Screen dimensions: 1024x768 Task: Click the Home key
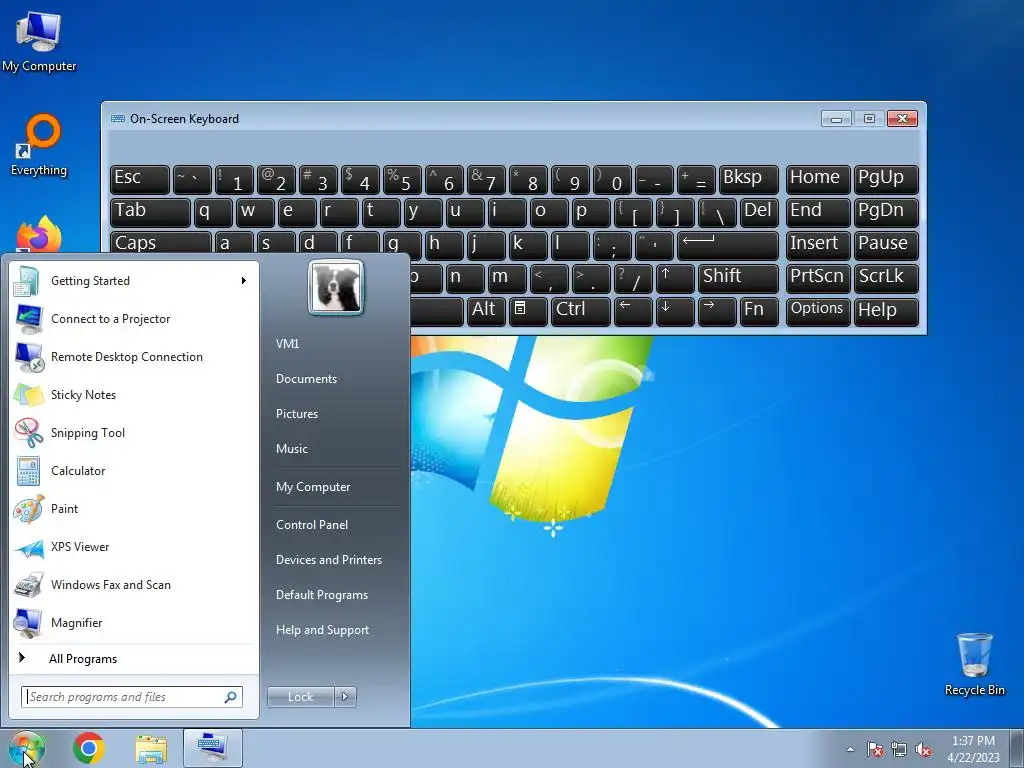(x=818, y=180)
